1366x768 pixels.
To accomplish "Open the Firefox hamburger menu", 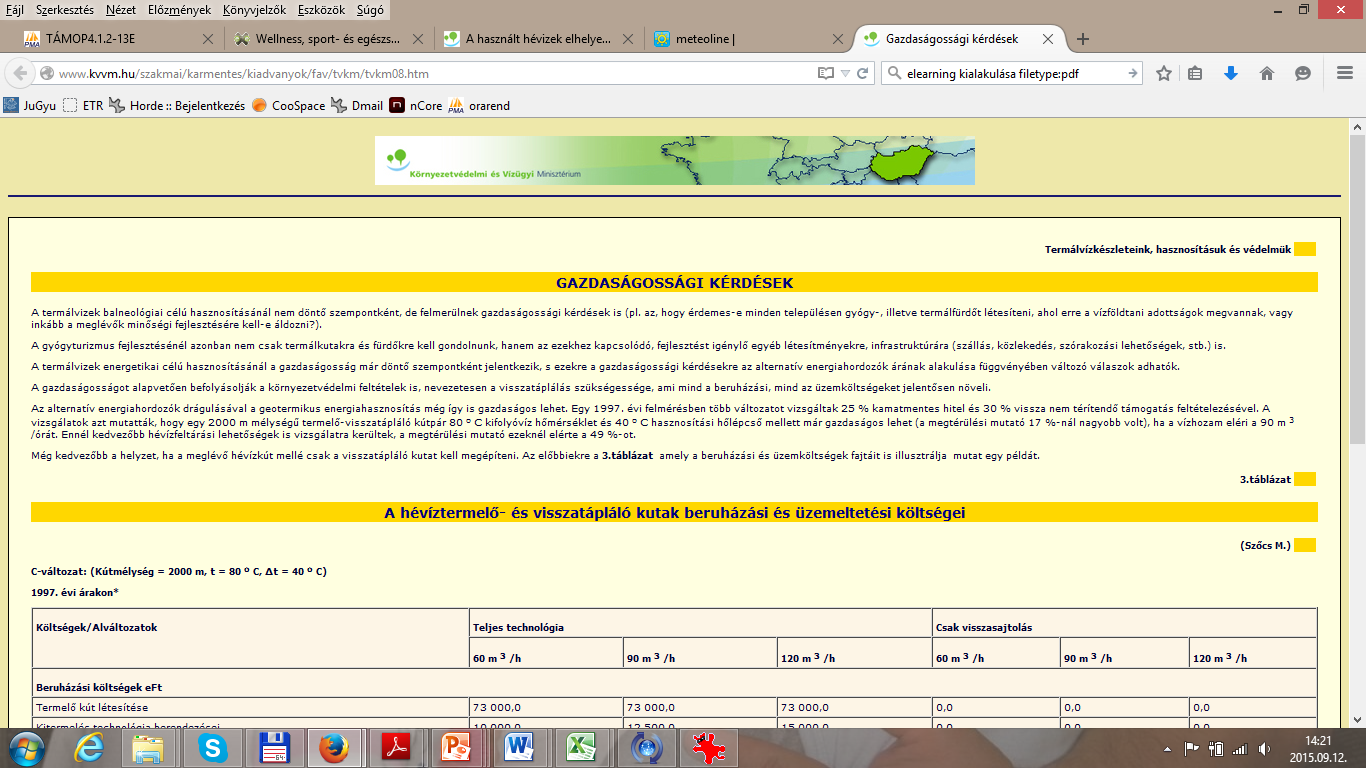I will pos(1345,73).
